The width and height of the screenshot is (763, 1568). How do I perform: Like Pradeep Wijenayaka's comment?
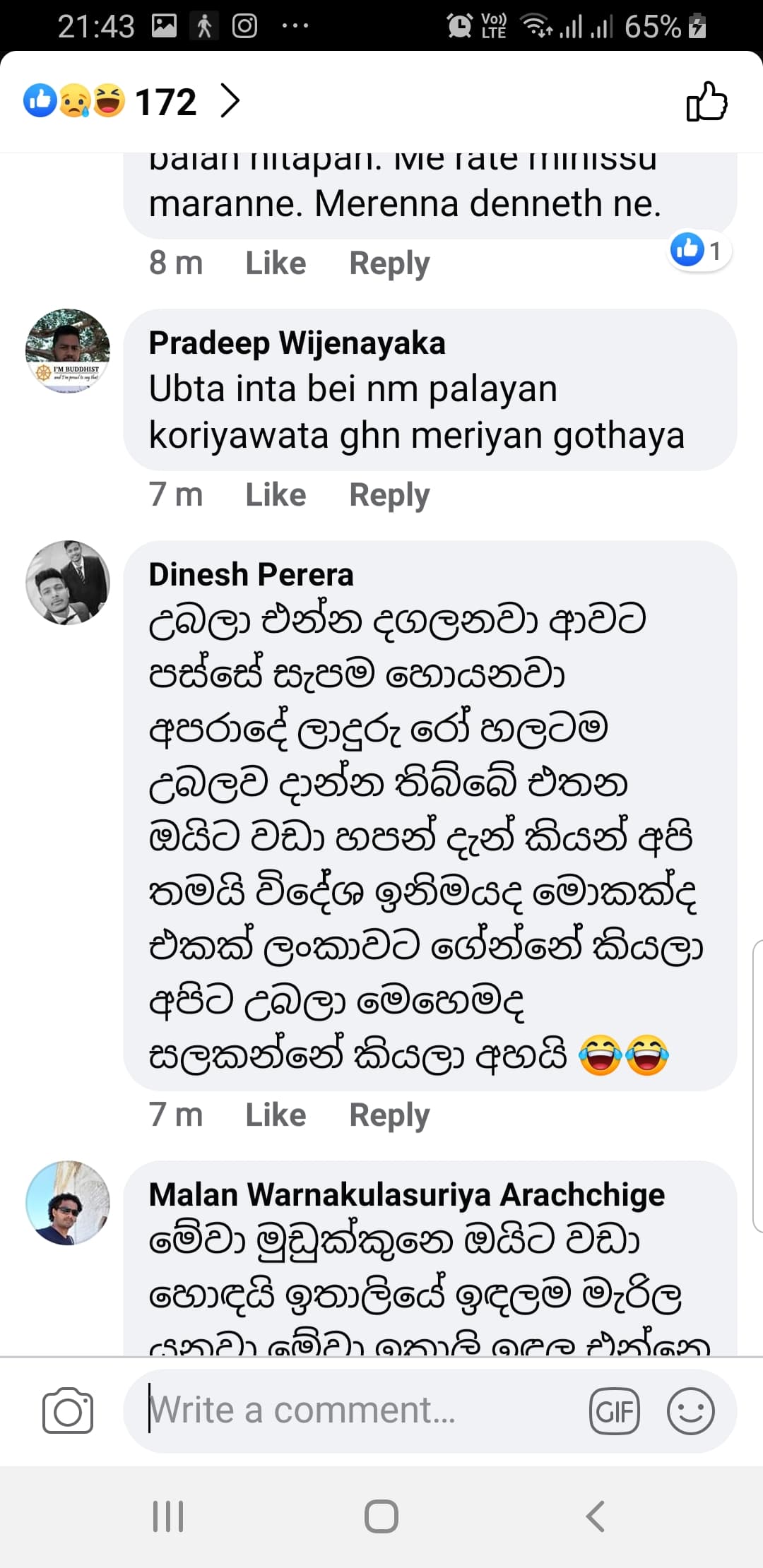(x=276, y=494)
